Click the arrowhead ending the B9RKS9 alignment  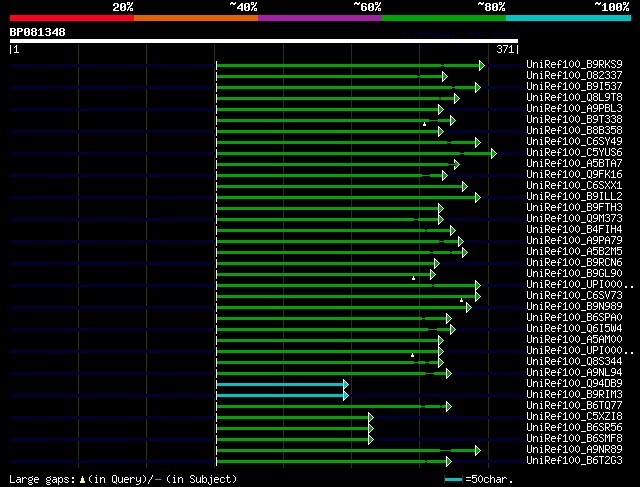point(482,65)
